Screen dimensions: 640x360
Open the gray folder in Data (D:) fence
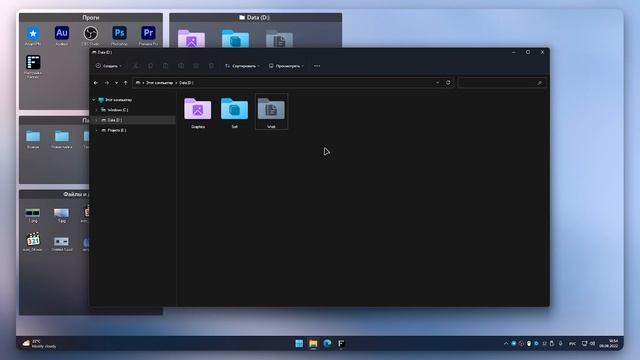tap(279, 39)
